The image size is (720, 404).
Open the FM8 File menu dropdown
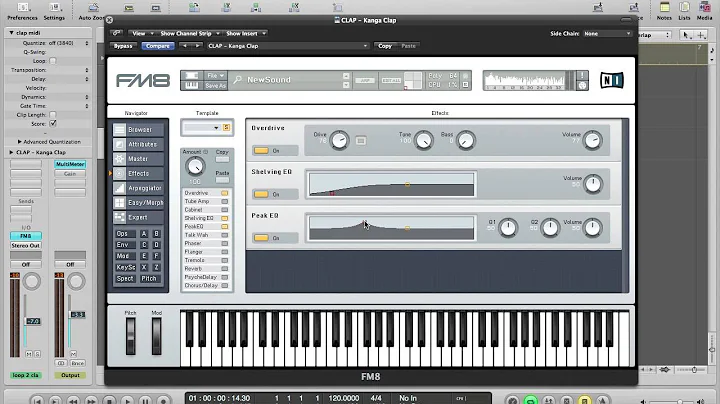pos(215,76)
